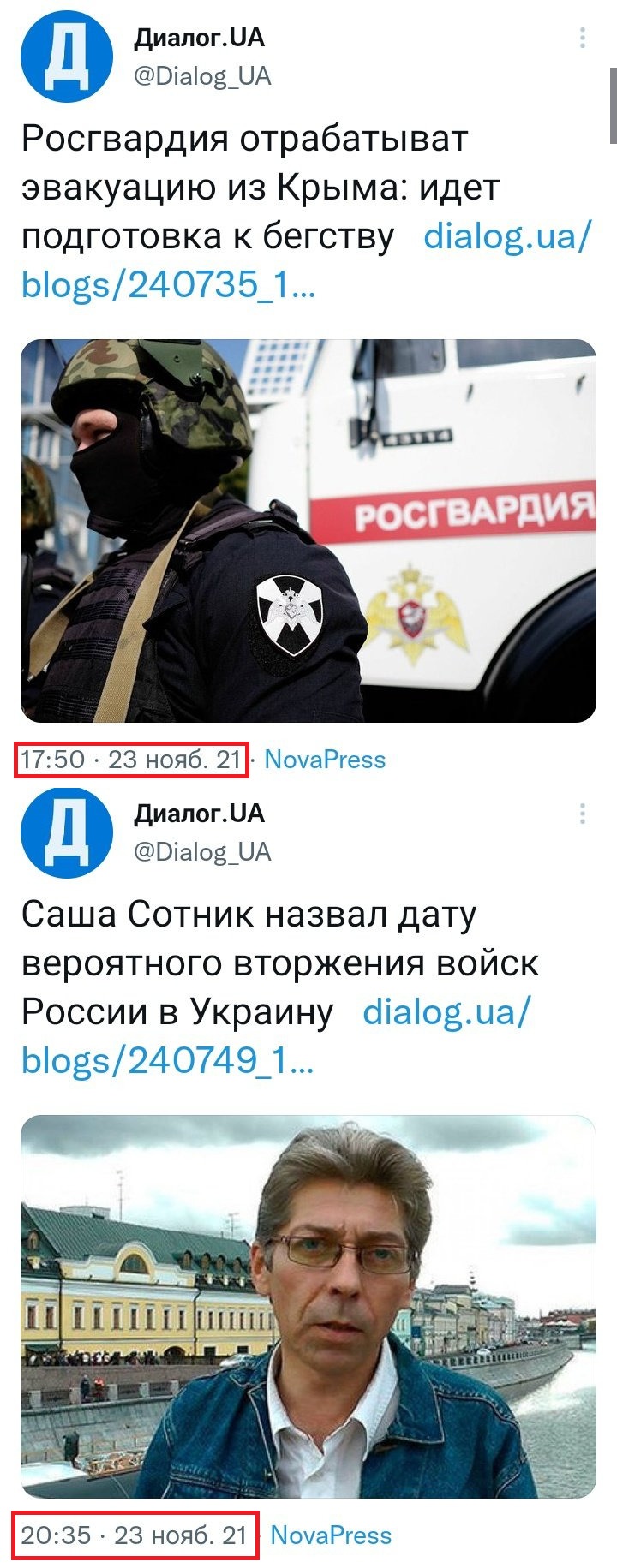This screenshot has width=617, height=1568.
Task: Click the @Dialog_UA handle on second tweet
Action: tap(202, 851)
